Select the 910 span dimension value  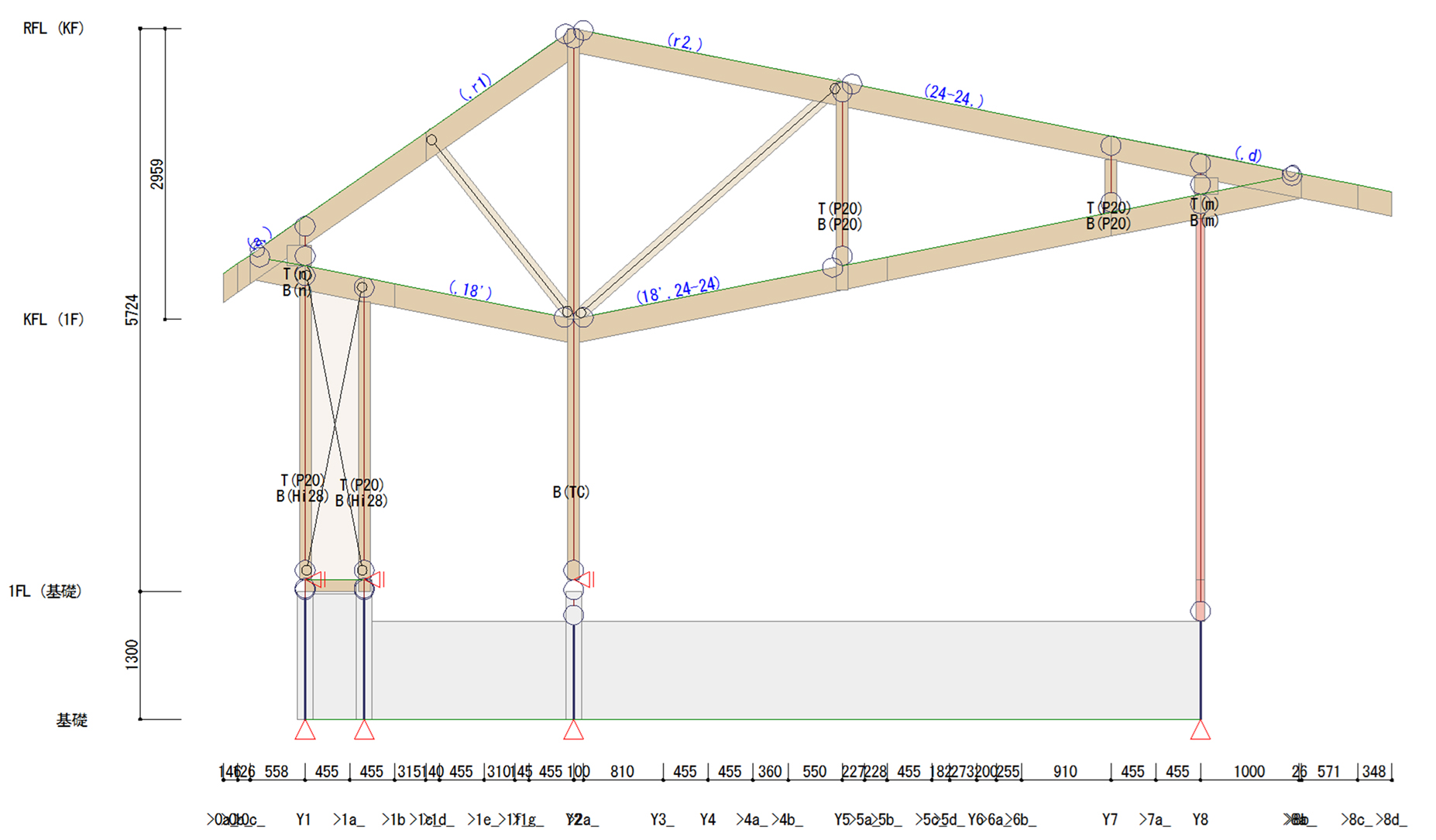(1065, 772)
